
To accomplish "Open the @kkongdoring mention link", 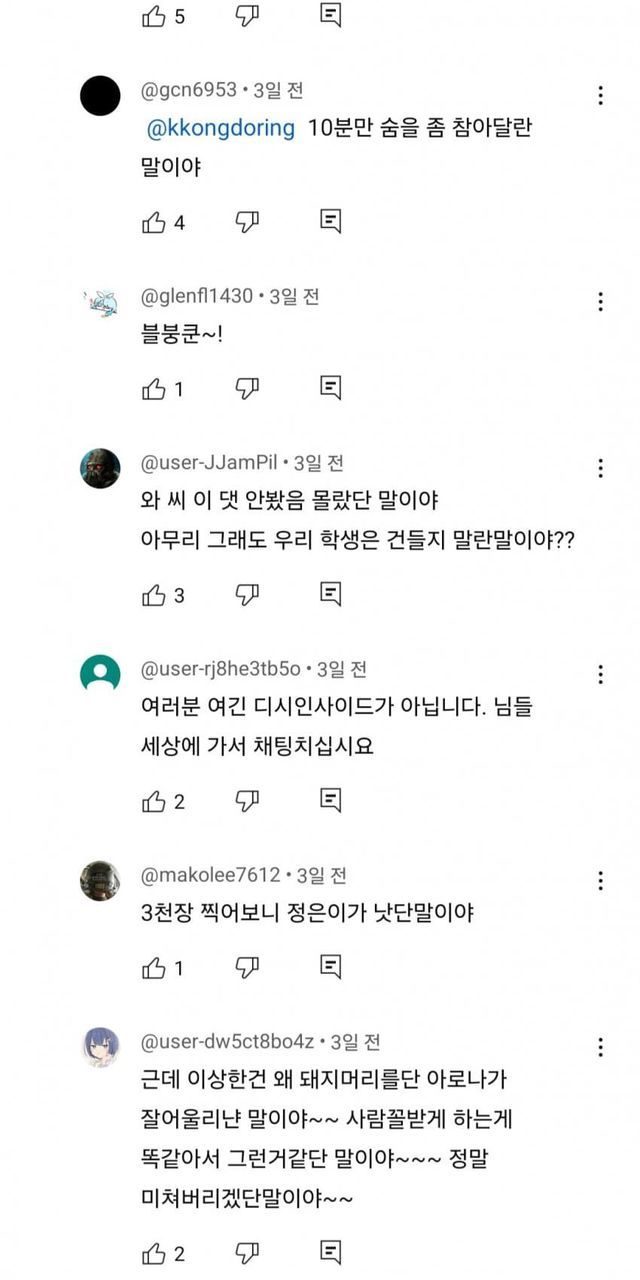I will coord(221,128).
